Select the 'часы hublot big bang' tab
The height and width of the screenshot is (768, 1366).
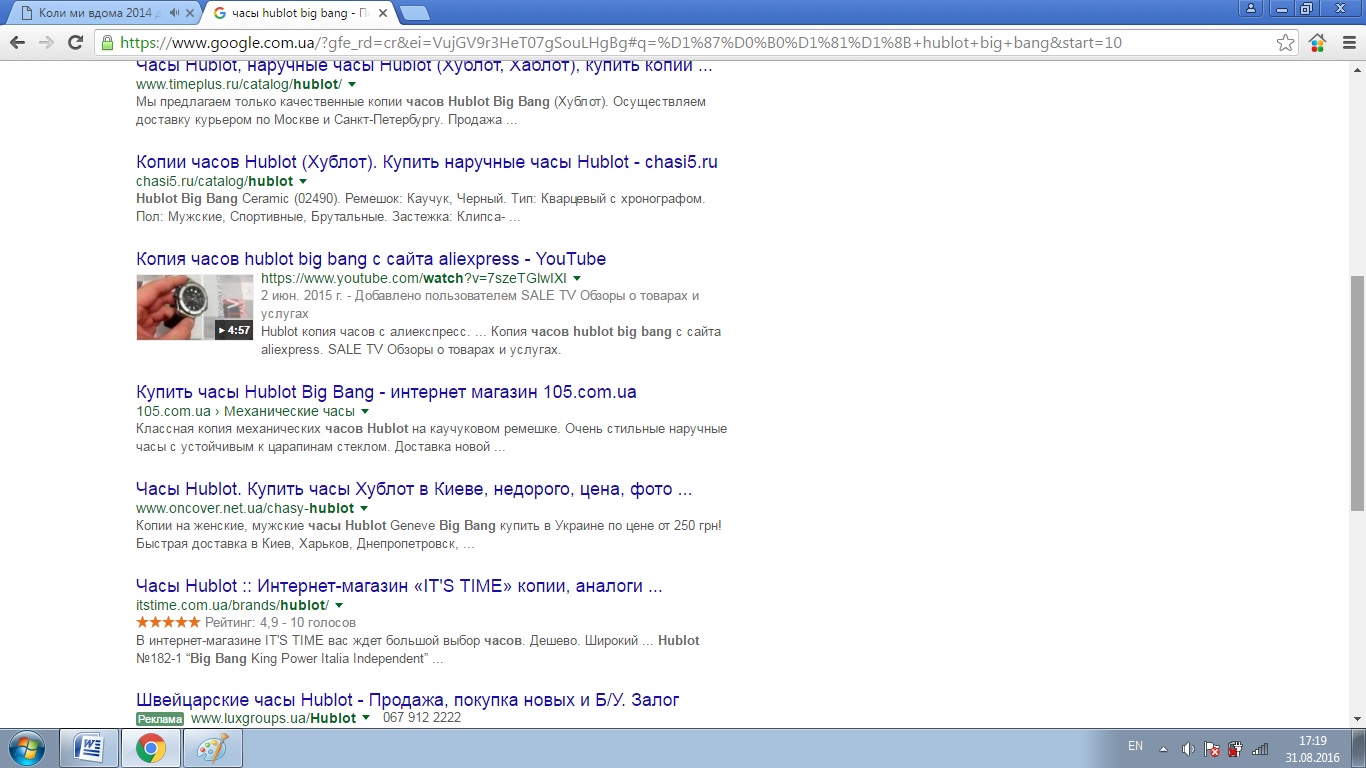(x=297, y=13)
